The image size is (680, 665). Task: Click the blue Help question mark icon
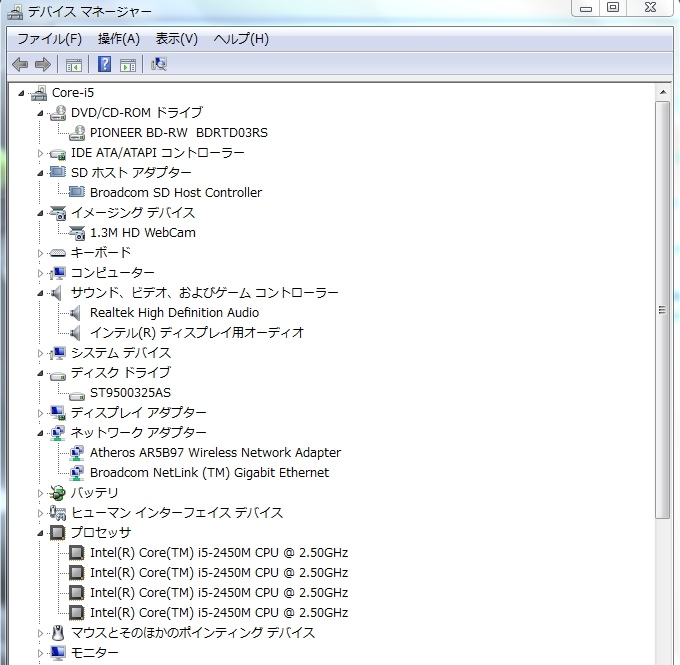point(104,65)
